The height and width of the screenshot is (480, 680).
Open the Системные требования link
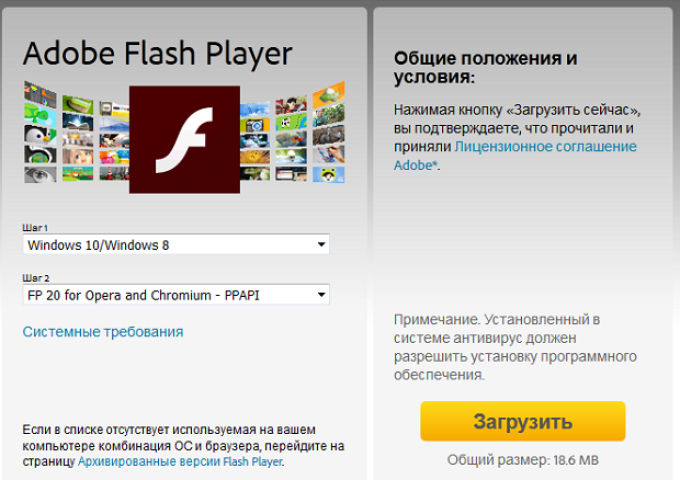103,332
